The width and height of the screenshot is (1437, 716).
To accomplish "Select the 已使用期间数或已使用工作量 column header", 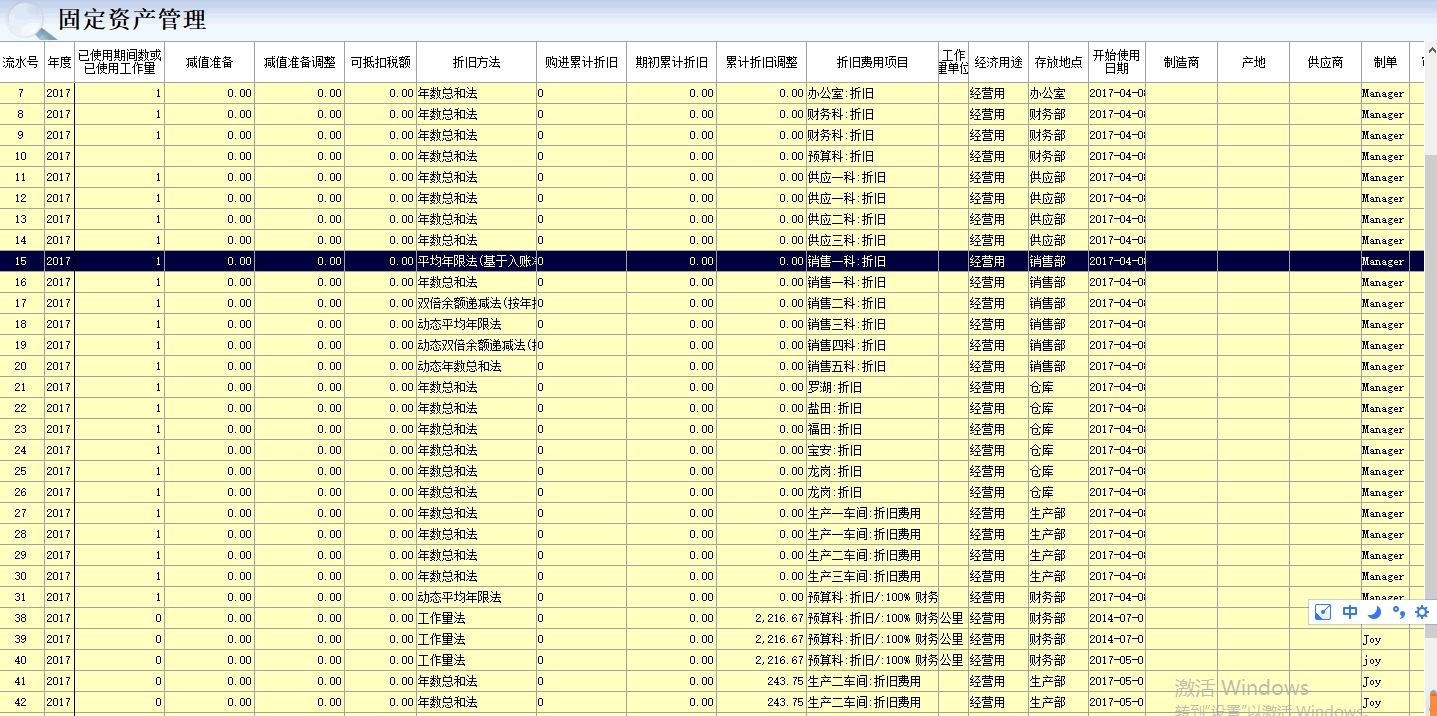I will pyautogui.click(x=119, y=62).
